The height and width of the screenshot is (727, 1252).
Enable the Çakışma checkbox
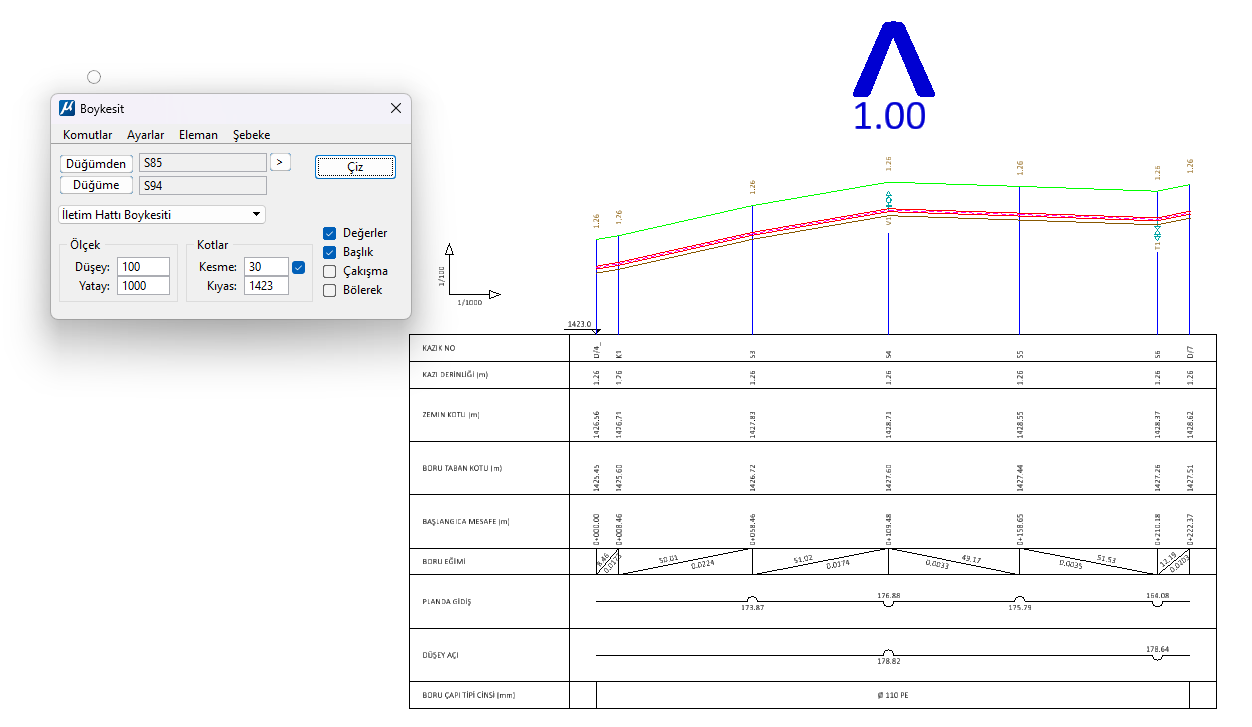point(330,271)
